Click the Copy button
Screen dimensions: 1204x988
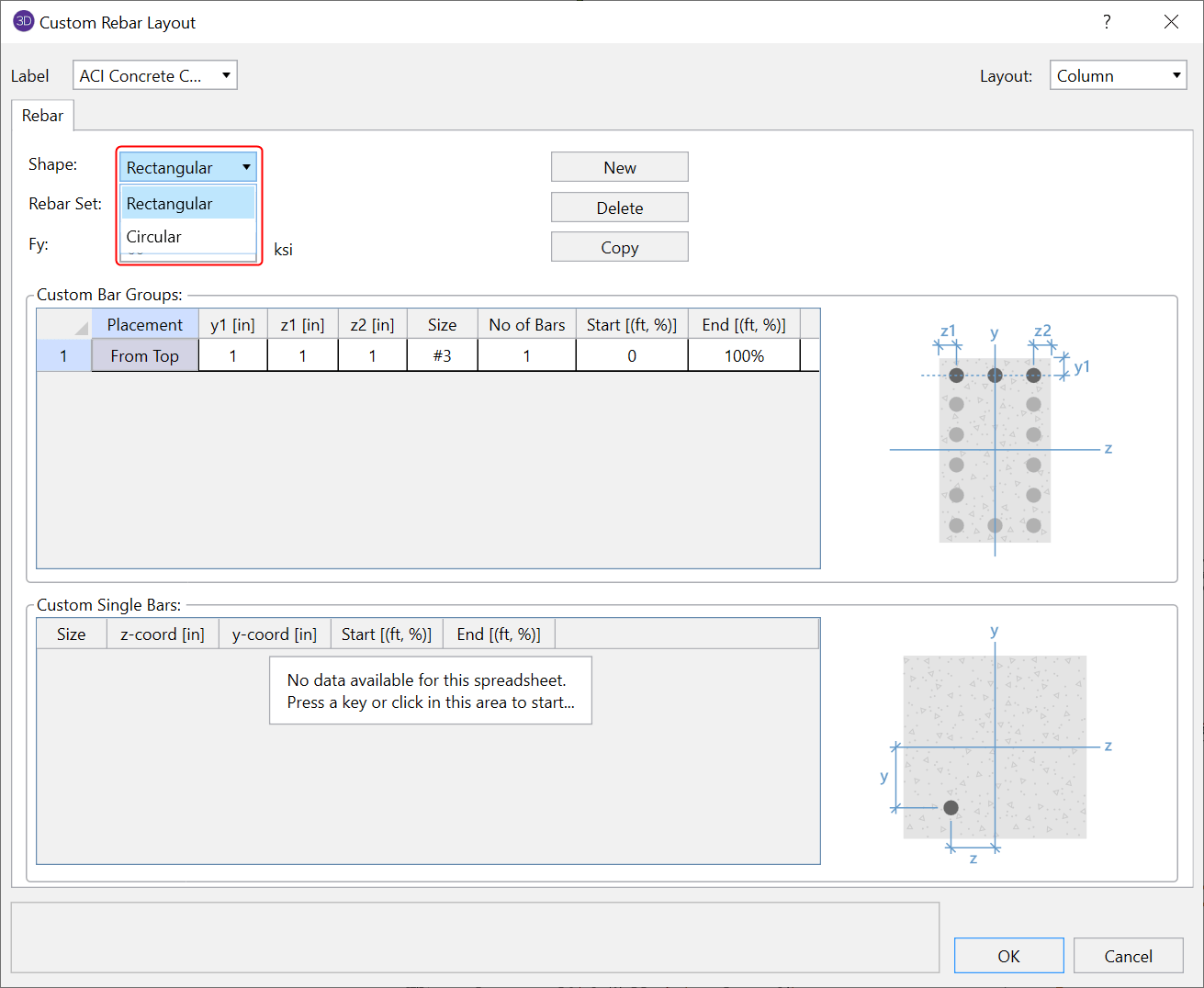click(619, 248)
